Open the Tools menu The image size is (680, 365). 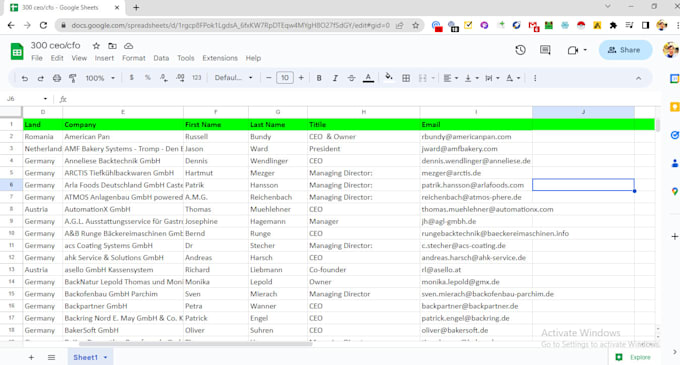[186, 58]
